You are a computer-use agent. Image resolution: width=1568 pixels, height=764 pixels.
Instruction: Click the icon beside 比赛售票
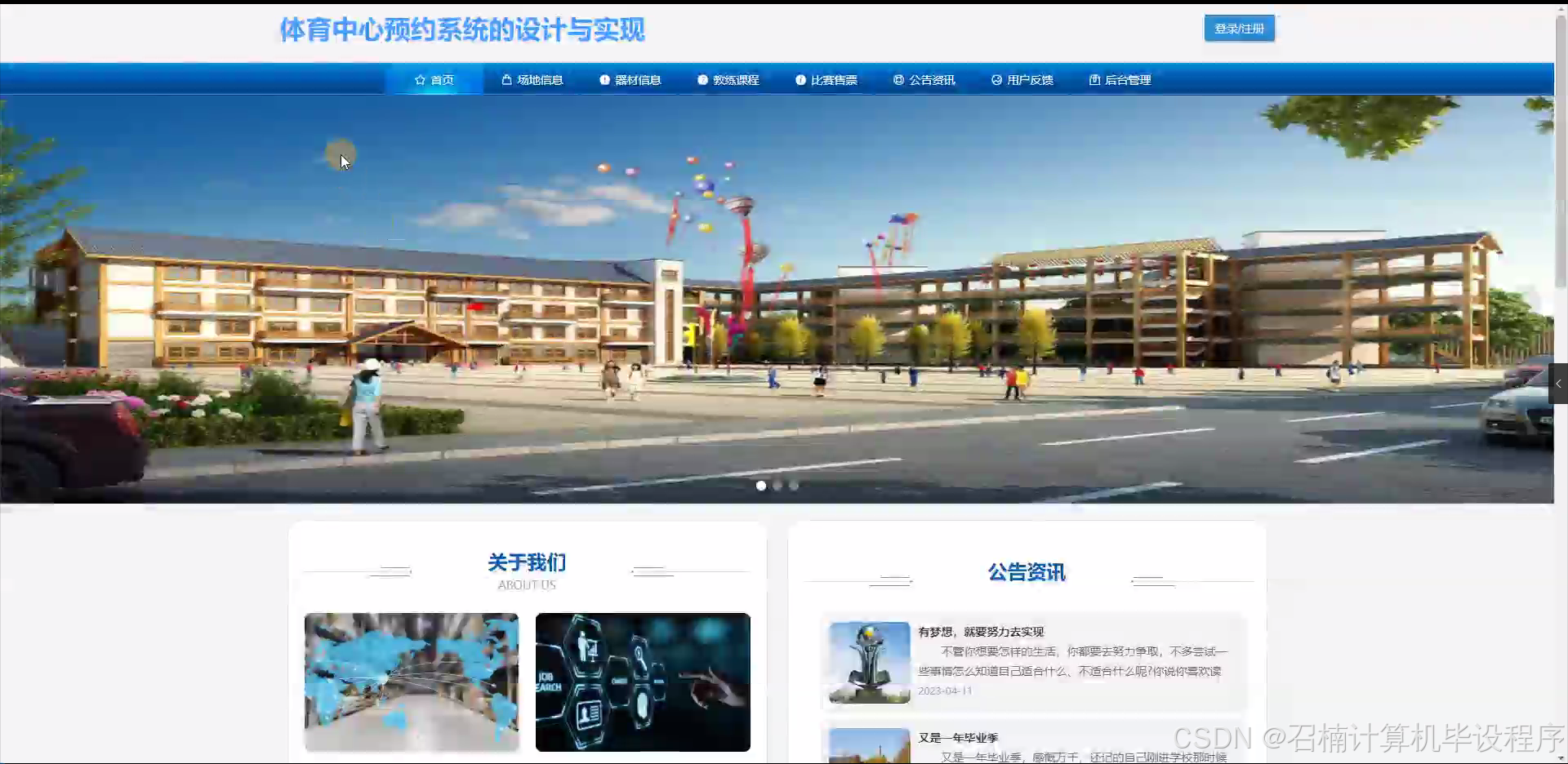[800, 80]
